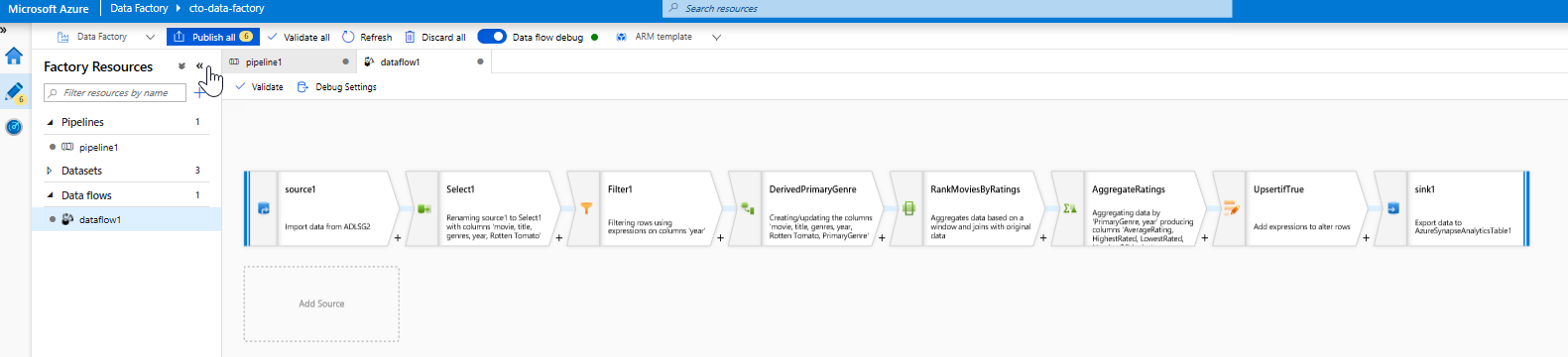Viewport: 1568px width, 357px height.
Task: Close the pipeline1 tab via its dot
Action: click(345, 61)
